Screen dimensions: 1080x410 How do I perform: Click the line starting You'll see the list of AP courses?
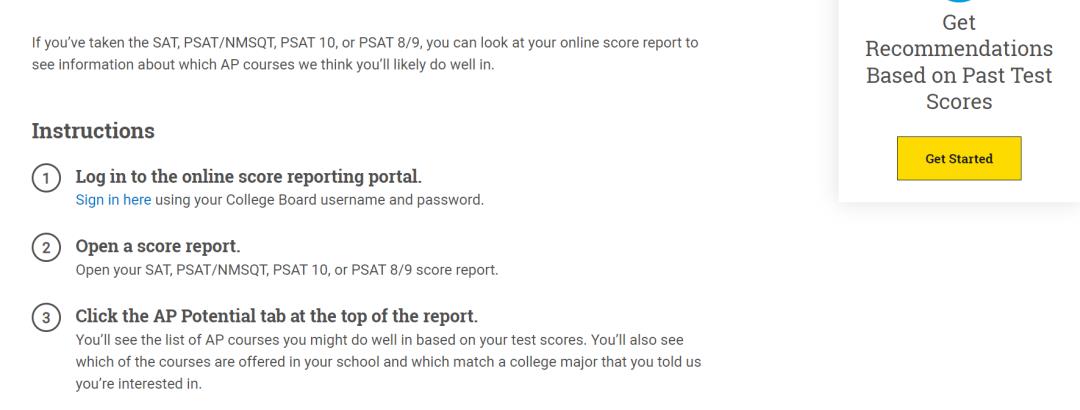(x=380, y=340)
